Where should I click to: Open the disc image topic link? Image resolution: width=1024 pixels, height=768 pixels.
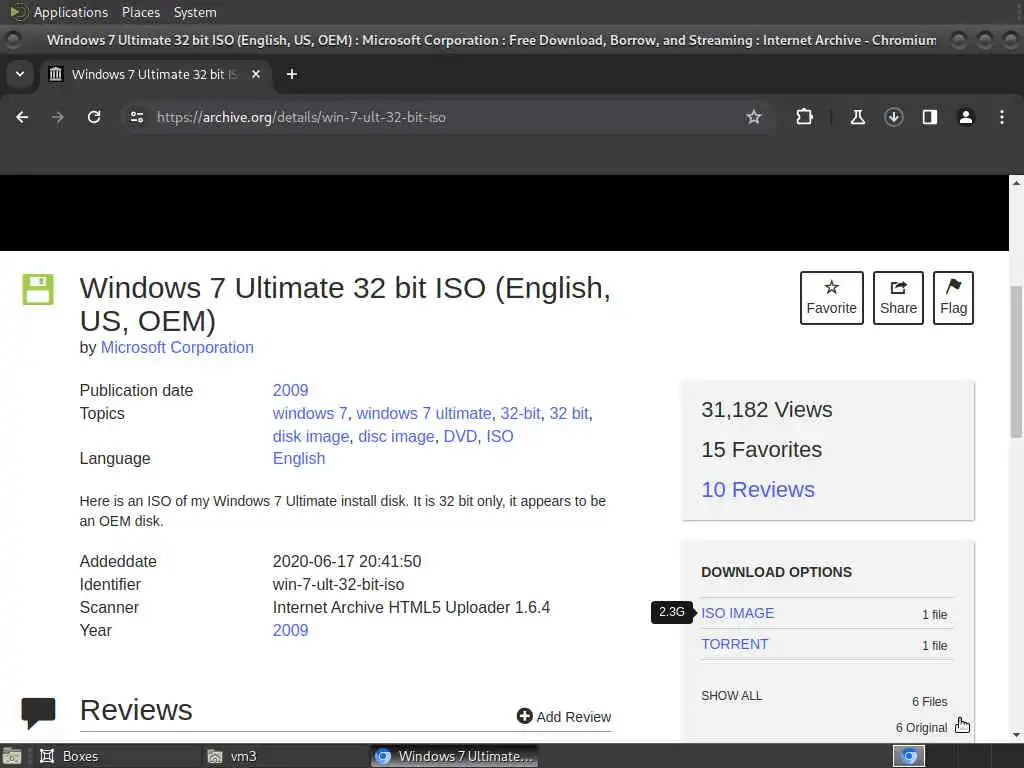click(x=396, y=436)
